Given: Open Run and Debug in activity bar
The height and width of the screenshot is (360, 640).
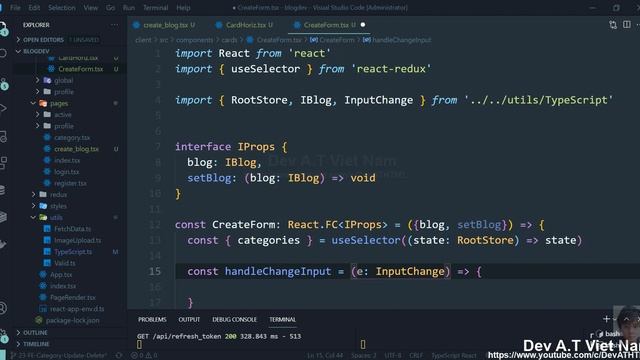Looking at the screenshot, I should pos(3,109).
